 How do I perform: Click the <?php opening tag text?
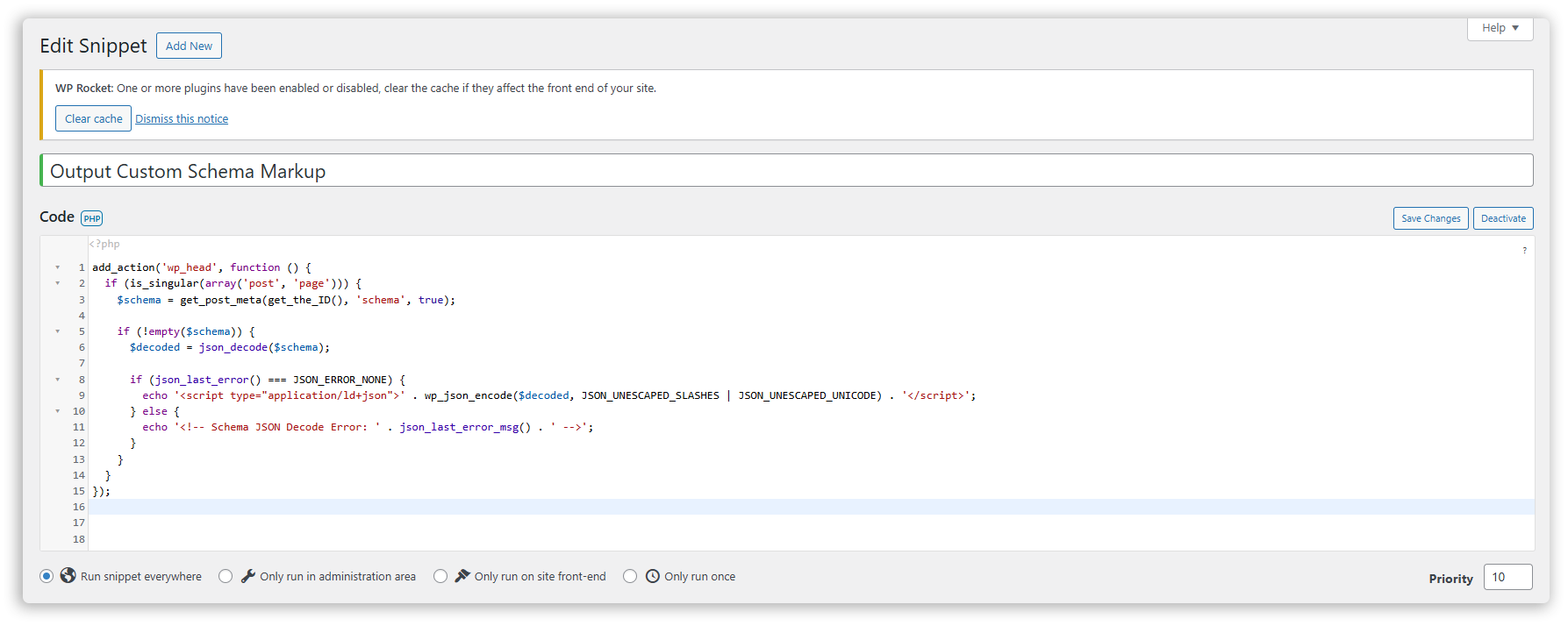coord(104,244)
